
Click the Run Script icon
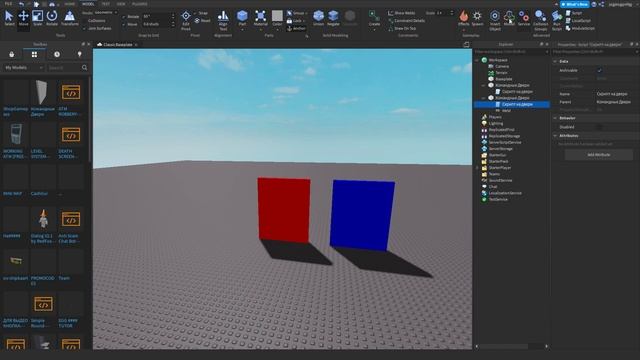click(557, 20)
